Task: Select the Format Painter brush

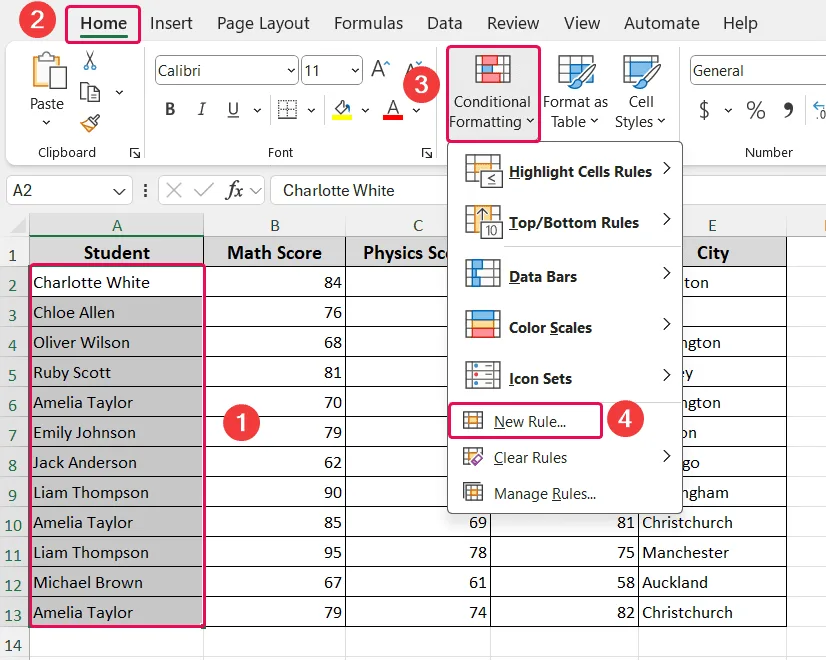Action: click(x=90, y=124)
